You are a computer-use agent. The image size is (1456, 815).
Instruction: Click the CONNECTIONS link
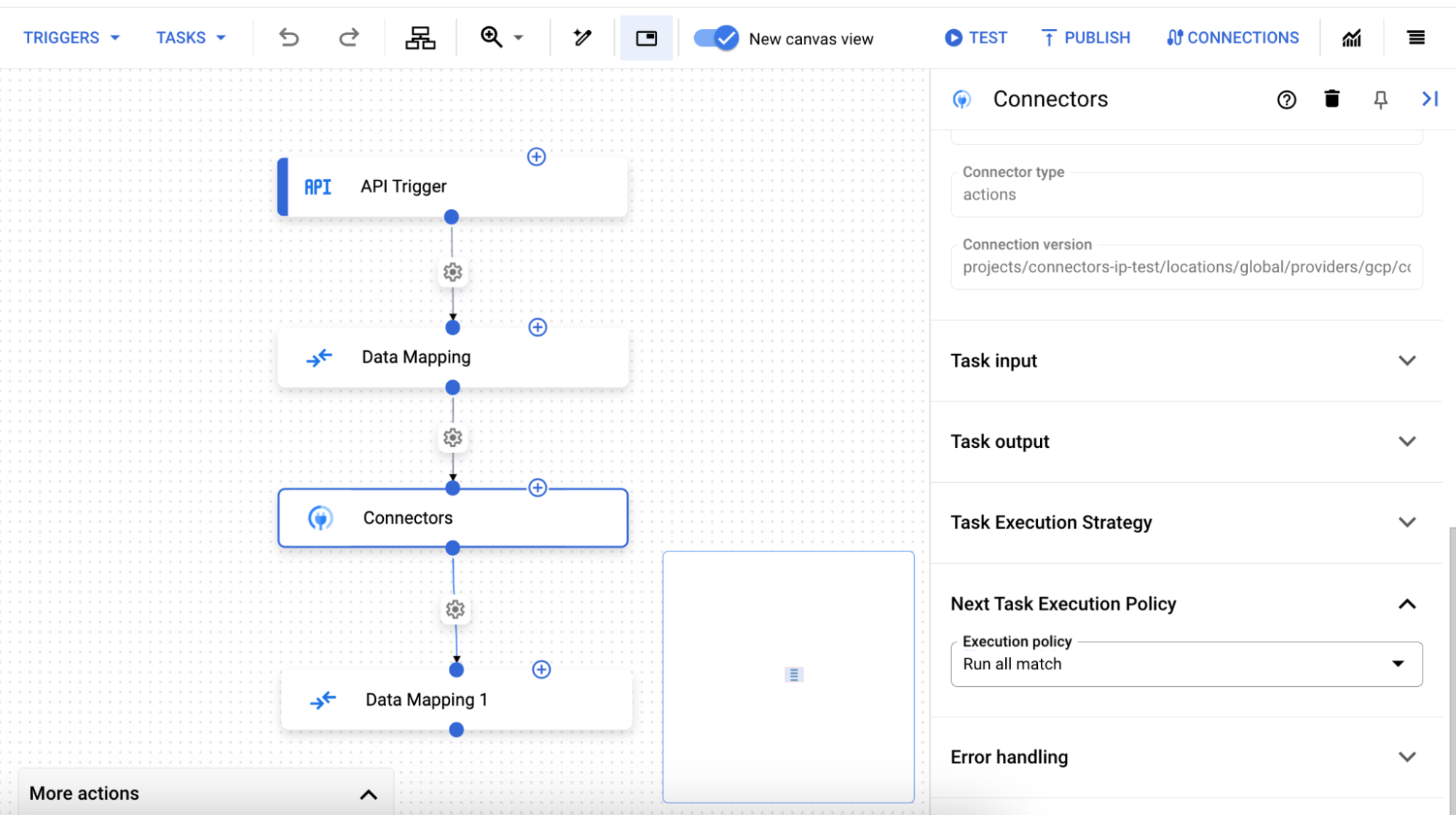[x=1232, y=38]
